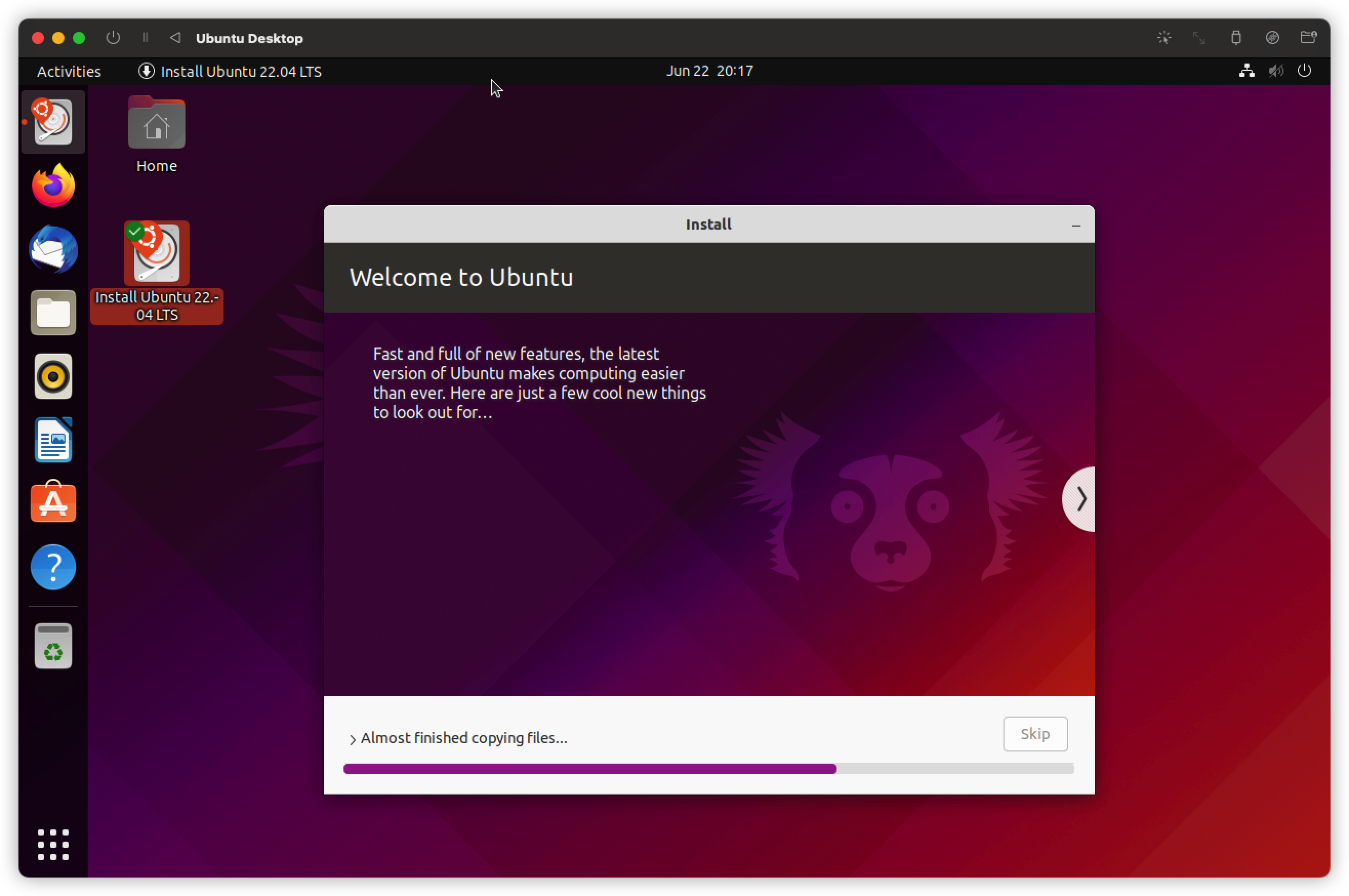Launch Rhythmbox music player

tap(53, 377)
